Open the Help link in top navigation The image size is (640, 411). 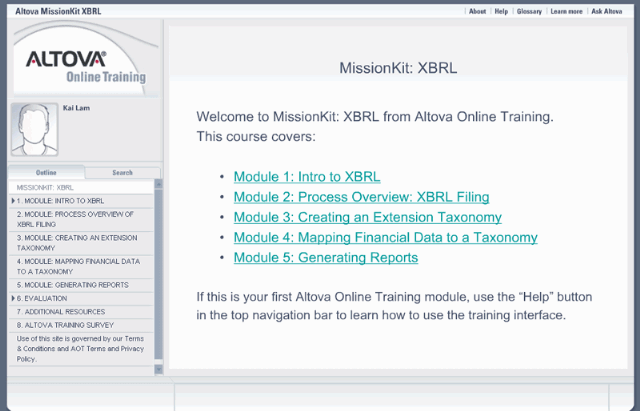tap(501, 11)
